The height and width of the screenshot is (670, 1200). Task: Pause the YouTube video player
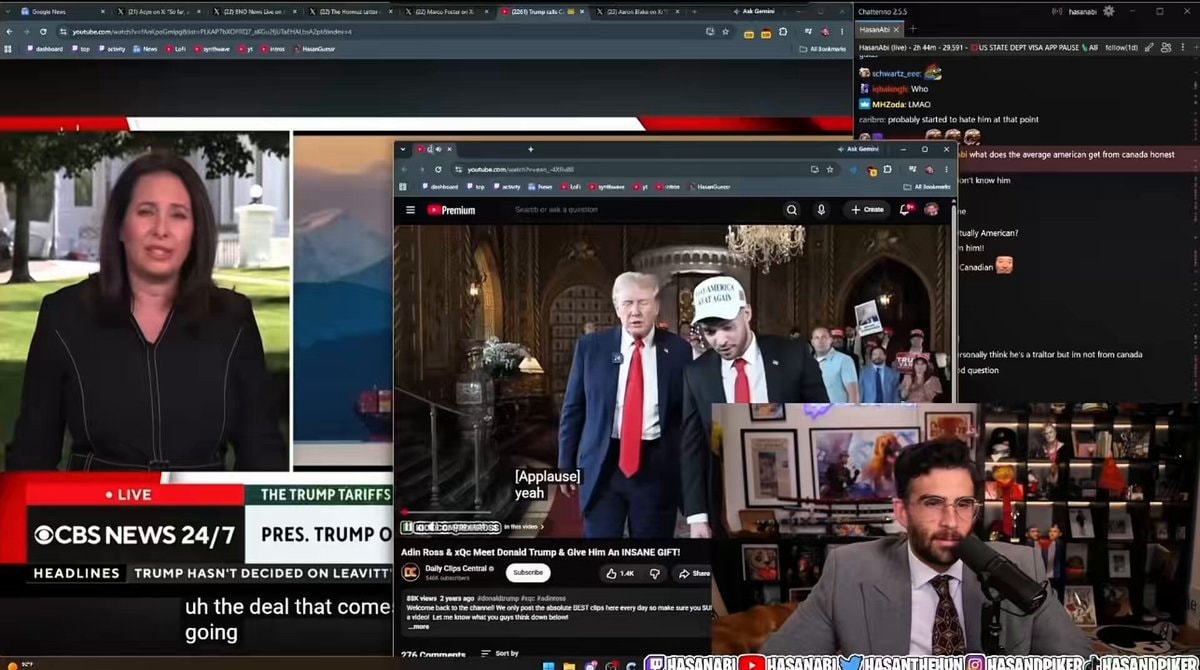tap(407, 526)
